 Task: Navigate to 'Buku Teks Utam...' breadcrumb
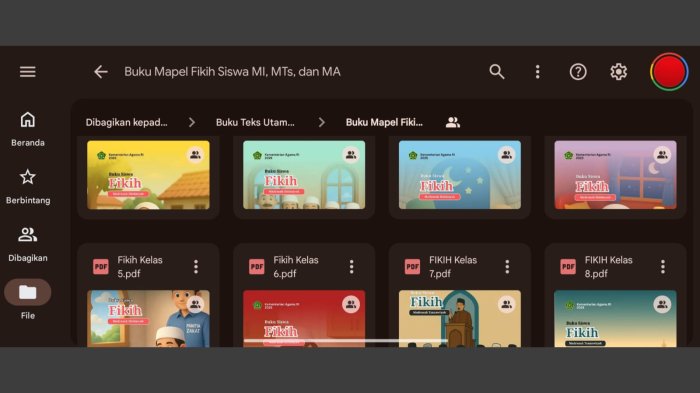click(x=255, y=122)
